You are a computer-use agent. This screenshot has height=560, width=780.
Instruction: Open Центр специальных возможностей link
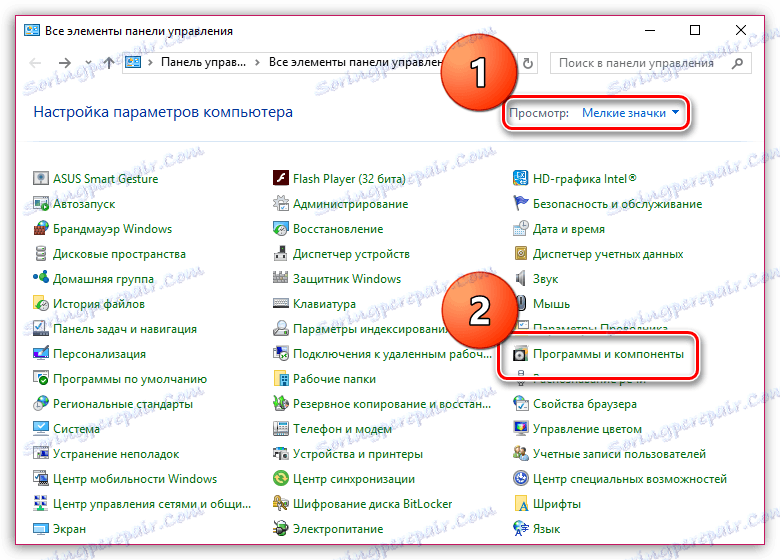pos(630,478)
